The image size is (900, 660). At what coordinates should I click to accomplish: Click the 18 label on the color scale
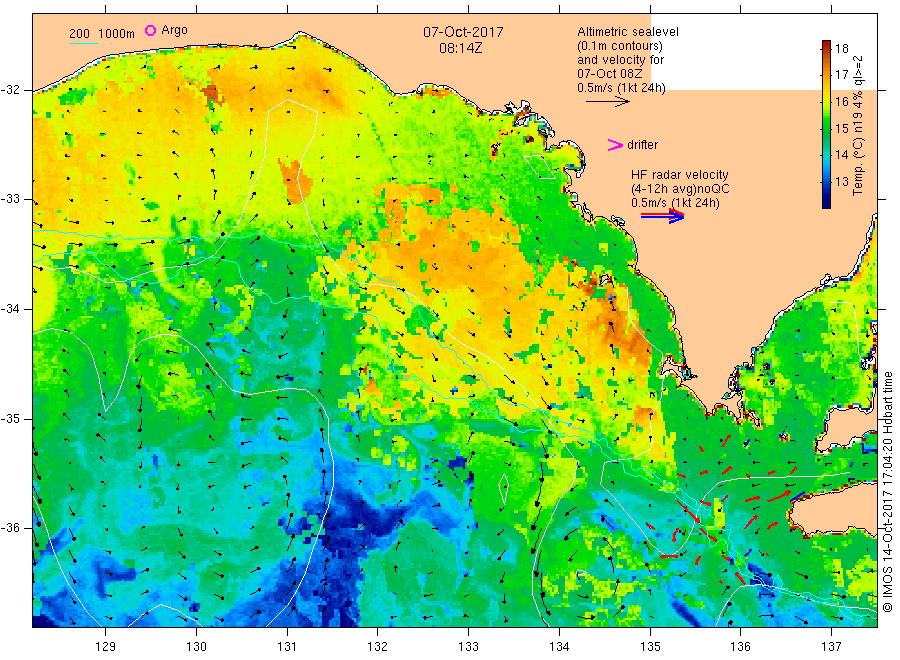point(841,49)
